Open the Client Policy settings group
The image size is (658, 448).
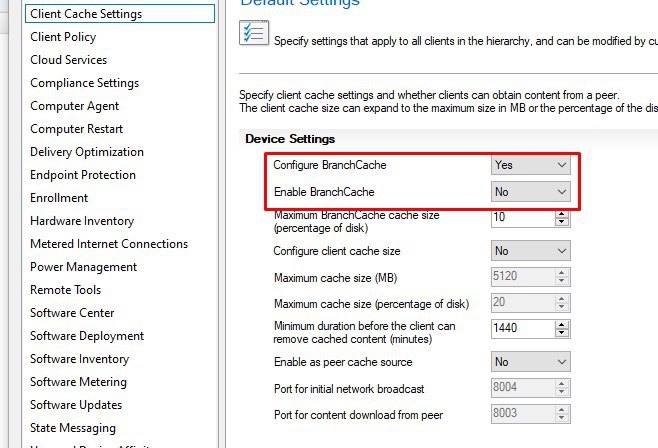[63, 37]
